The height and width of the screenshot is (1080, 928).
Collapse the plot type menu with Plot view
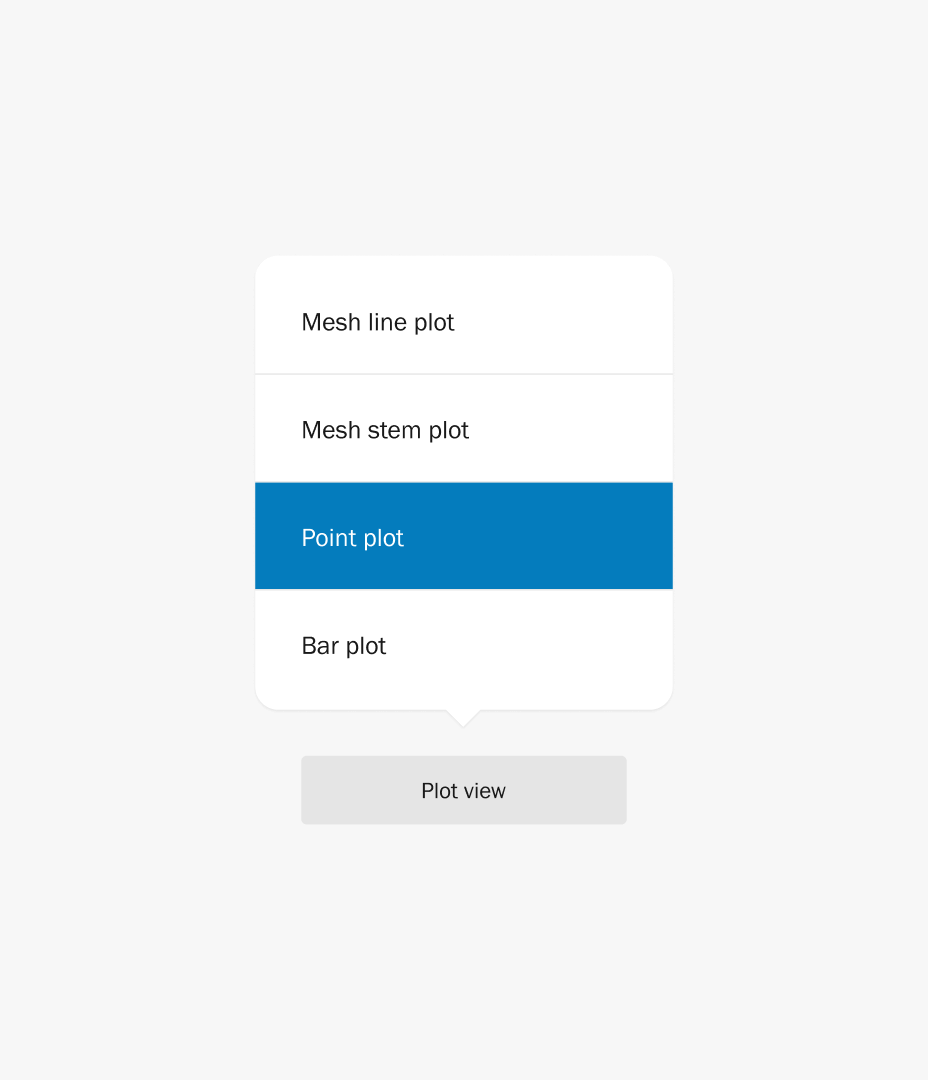pos(463,790)
